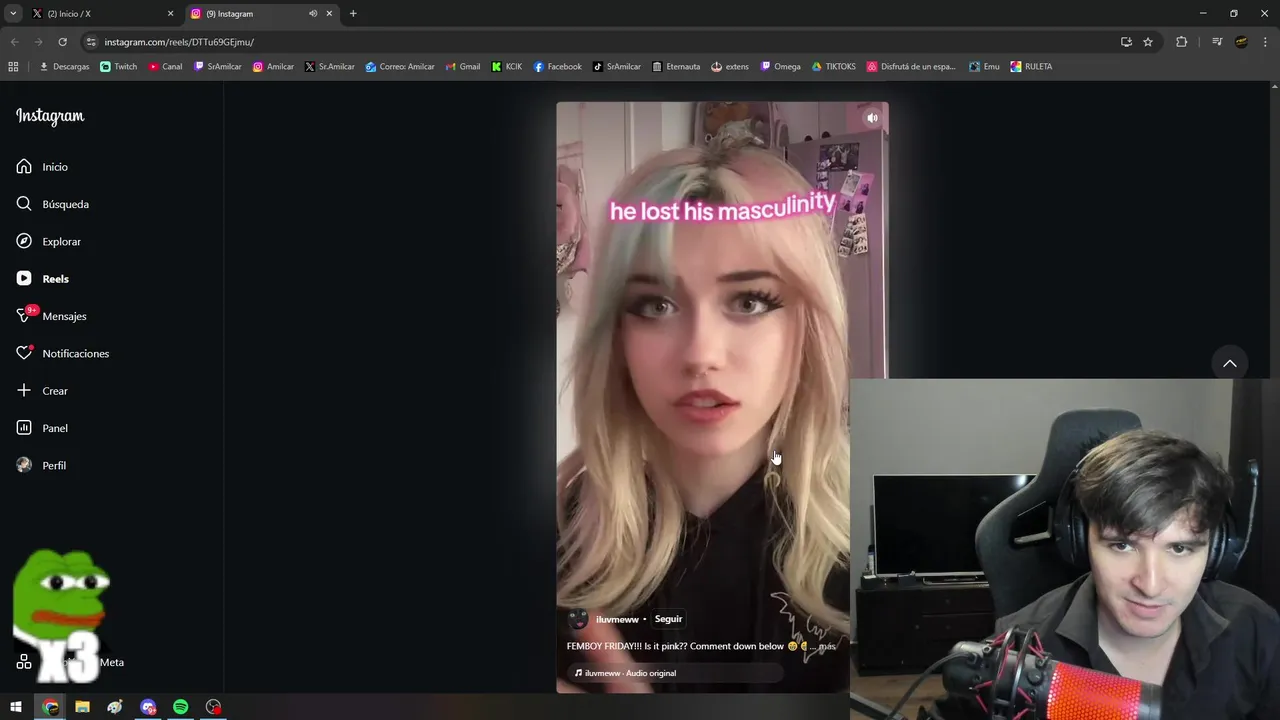The height and width of the screenshot is (720, 1280).
Task: Open Panel dashboard icon
Action: [24, 428]
